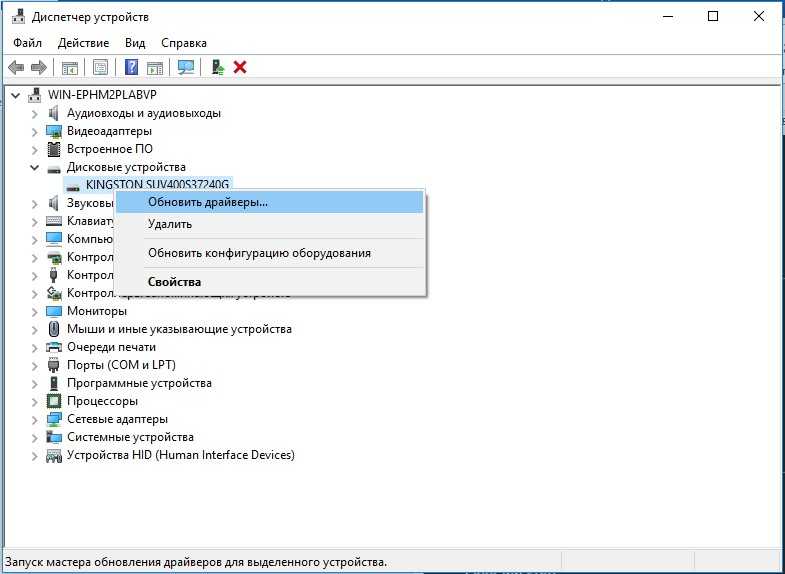Click the Порты (COM и LPT) icon
The image size is (785, 574).
pos(54,365)
